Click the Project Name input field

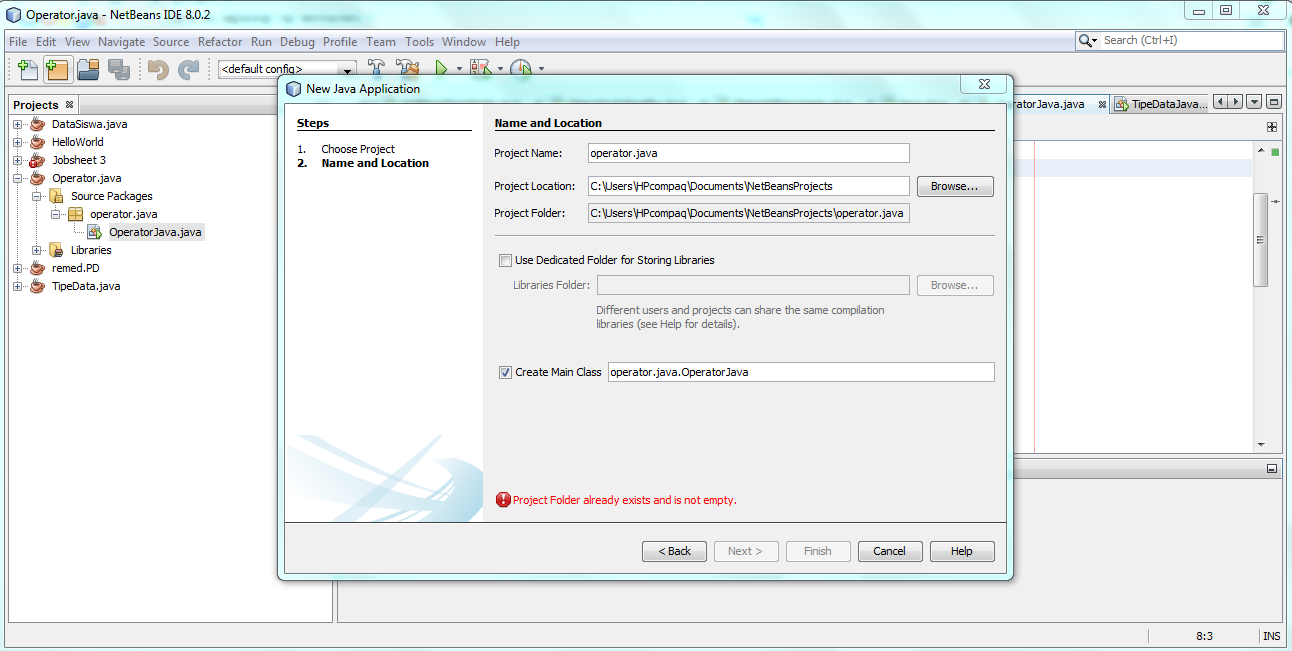pos(748,153)
